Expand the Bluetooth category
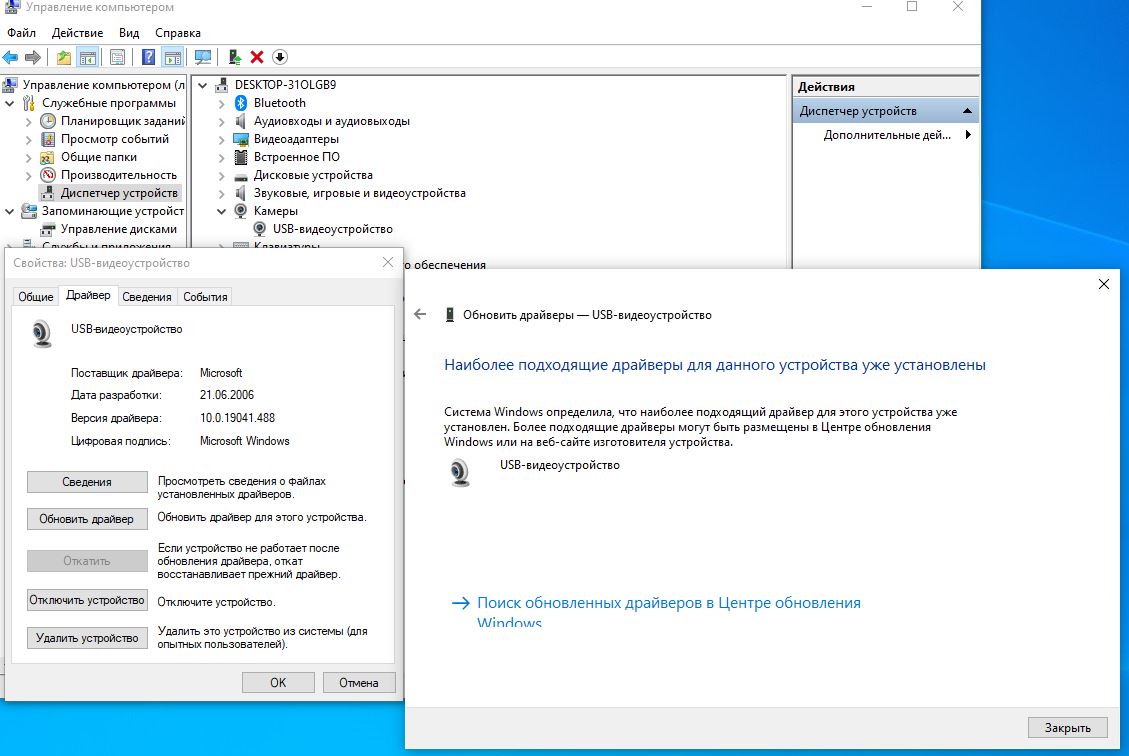Viewport: 1129px width, 756px height. 222,102
